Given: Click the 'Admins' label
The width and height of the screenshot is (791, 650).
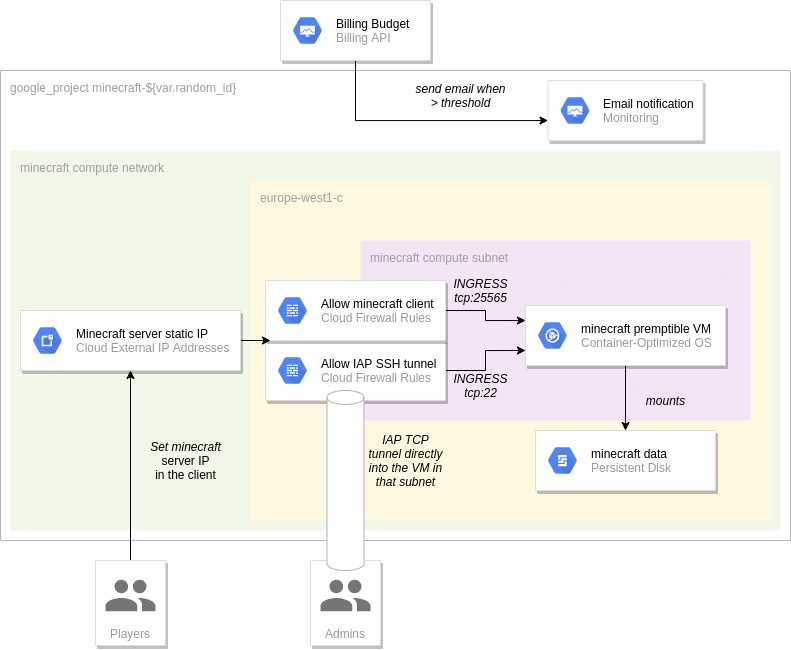Looking at the screenshot, I should coord(345,634).
